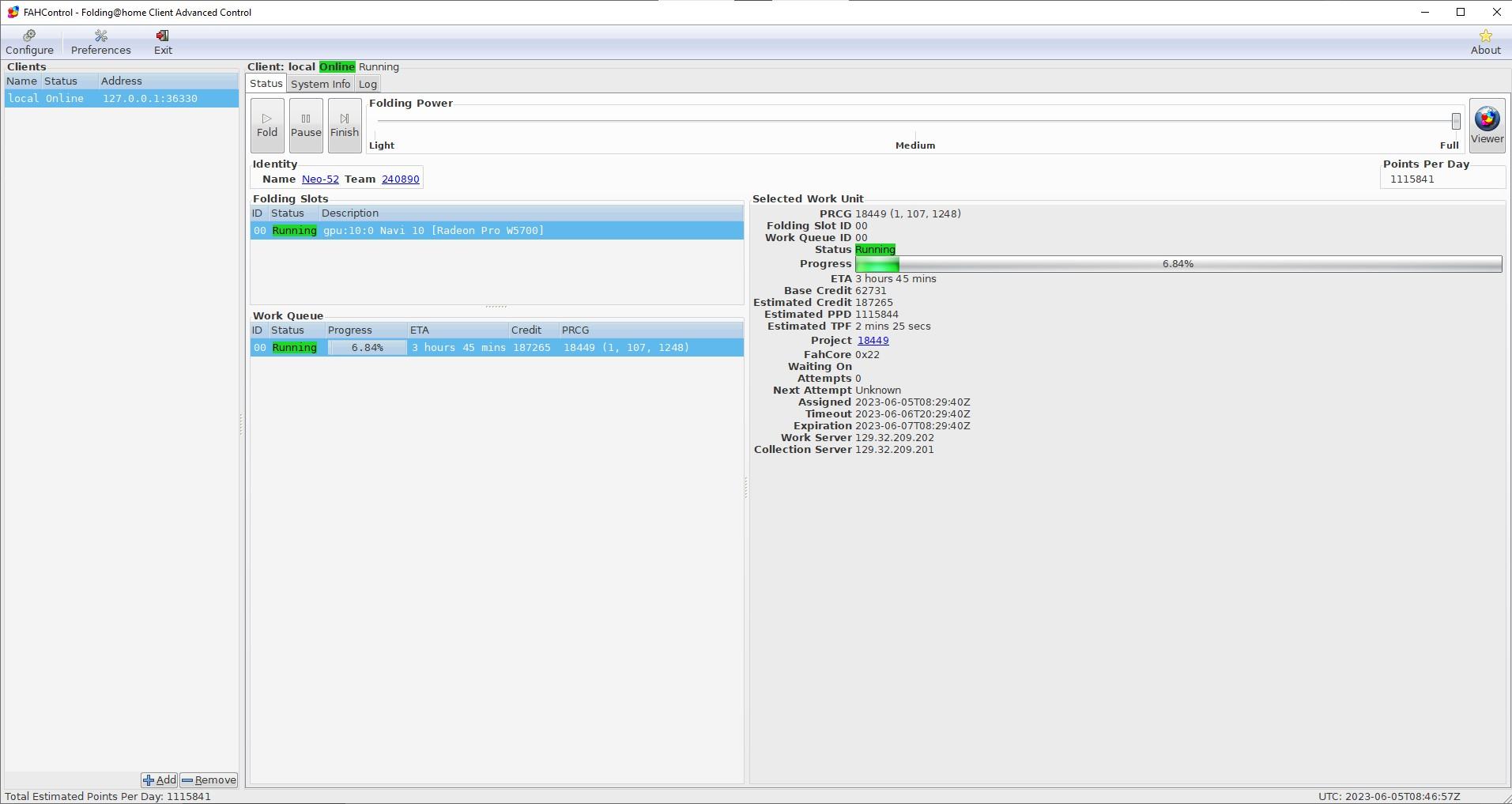This screenshot has height=804, width=1512.
Task: Open the Log tab
Action: tap(368, 84)
